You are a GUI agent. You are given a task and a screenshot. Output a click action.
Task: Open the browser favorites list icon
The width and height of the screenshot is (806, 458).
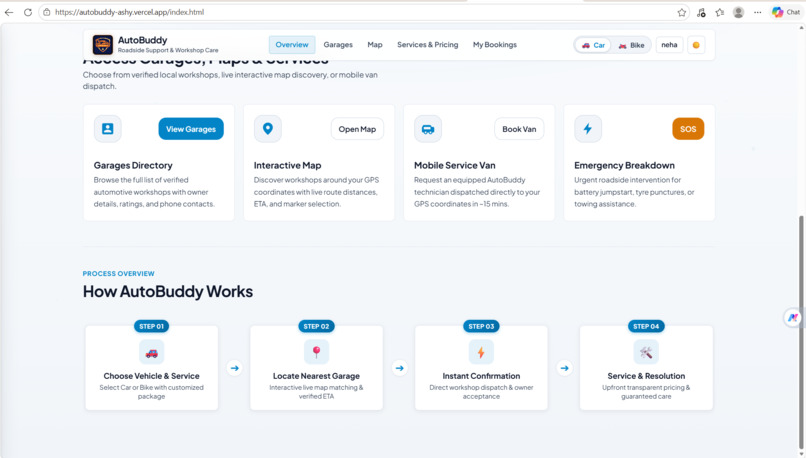click(x=720, y=12)
